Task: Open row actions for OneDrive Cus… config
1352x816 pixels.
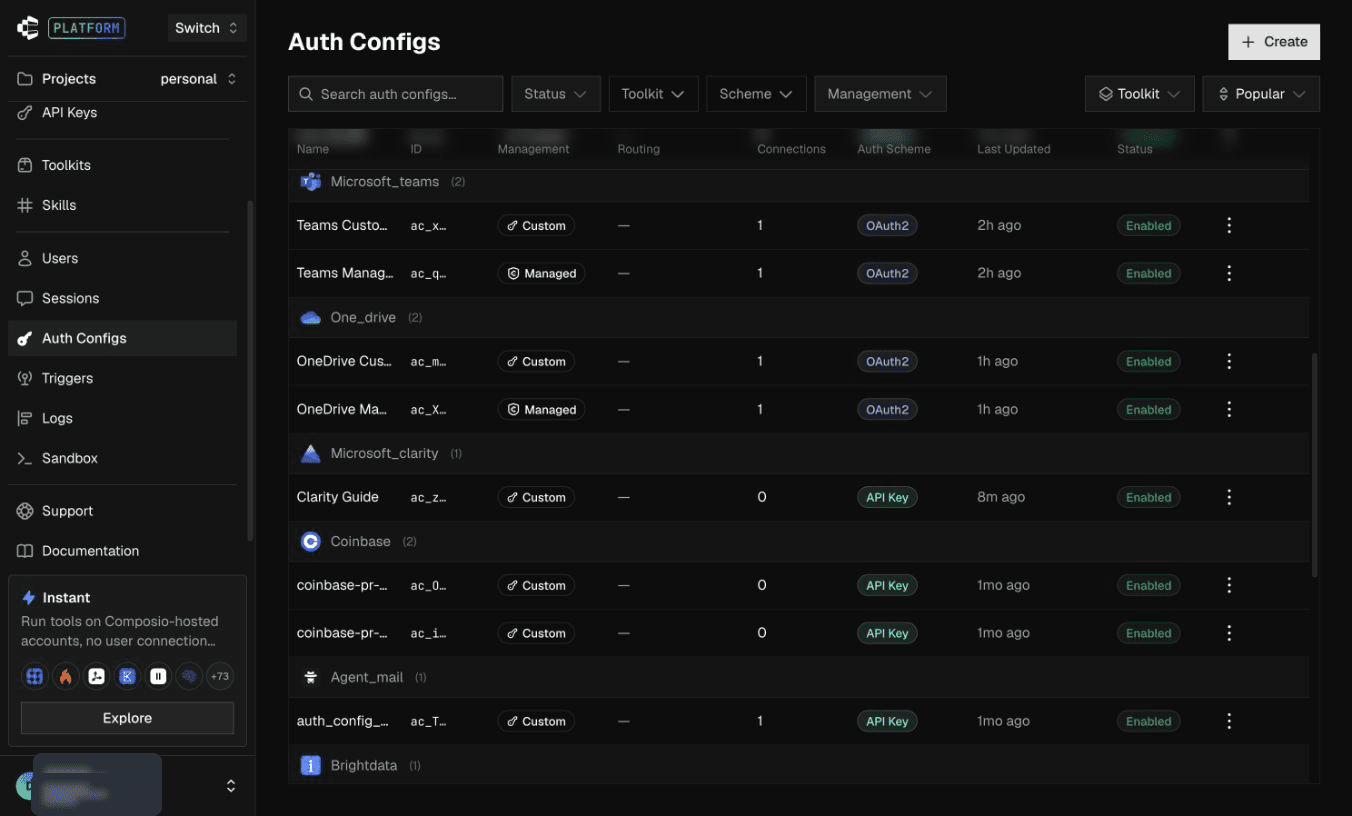Action: click(1229, 362)
